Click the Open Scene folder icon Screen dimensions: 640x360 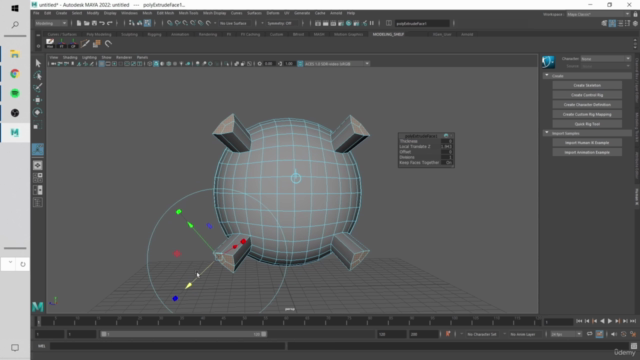coord(87,23)
